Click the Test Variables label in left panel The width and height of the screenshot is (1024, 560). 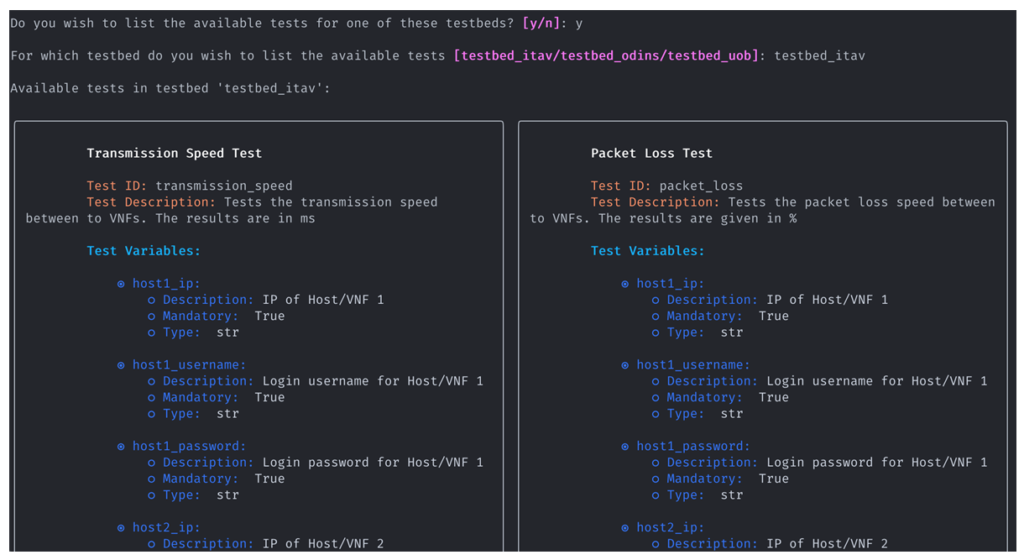coord(144,251)
